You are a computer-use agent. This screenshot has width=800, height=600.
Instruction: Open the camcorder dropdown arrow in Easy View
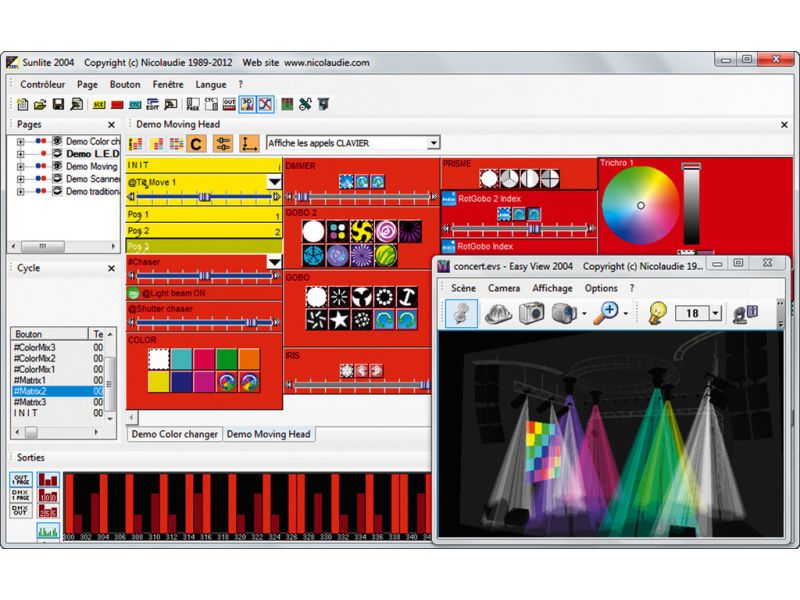[584, 314]
